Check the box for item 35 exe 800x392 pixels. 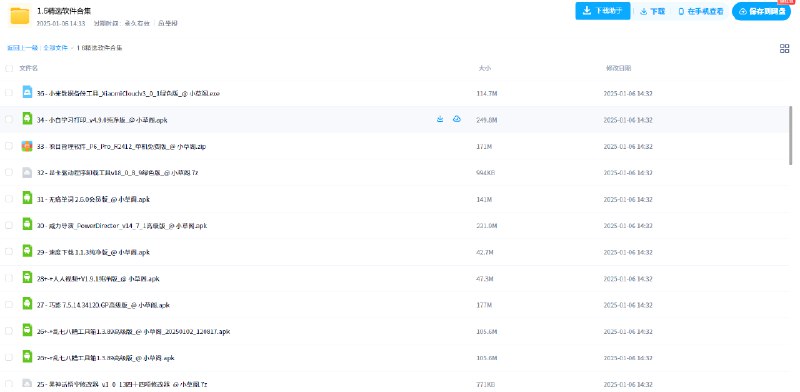pos(9,93)
